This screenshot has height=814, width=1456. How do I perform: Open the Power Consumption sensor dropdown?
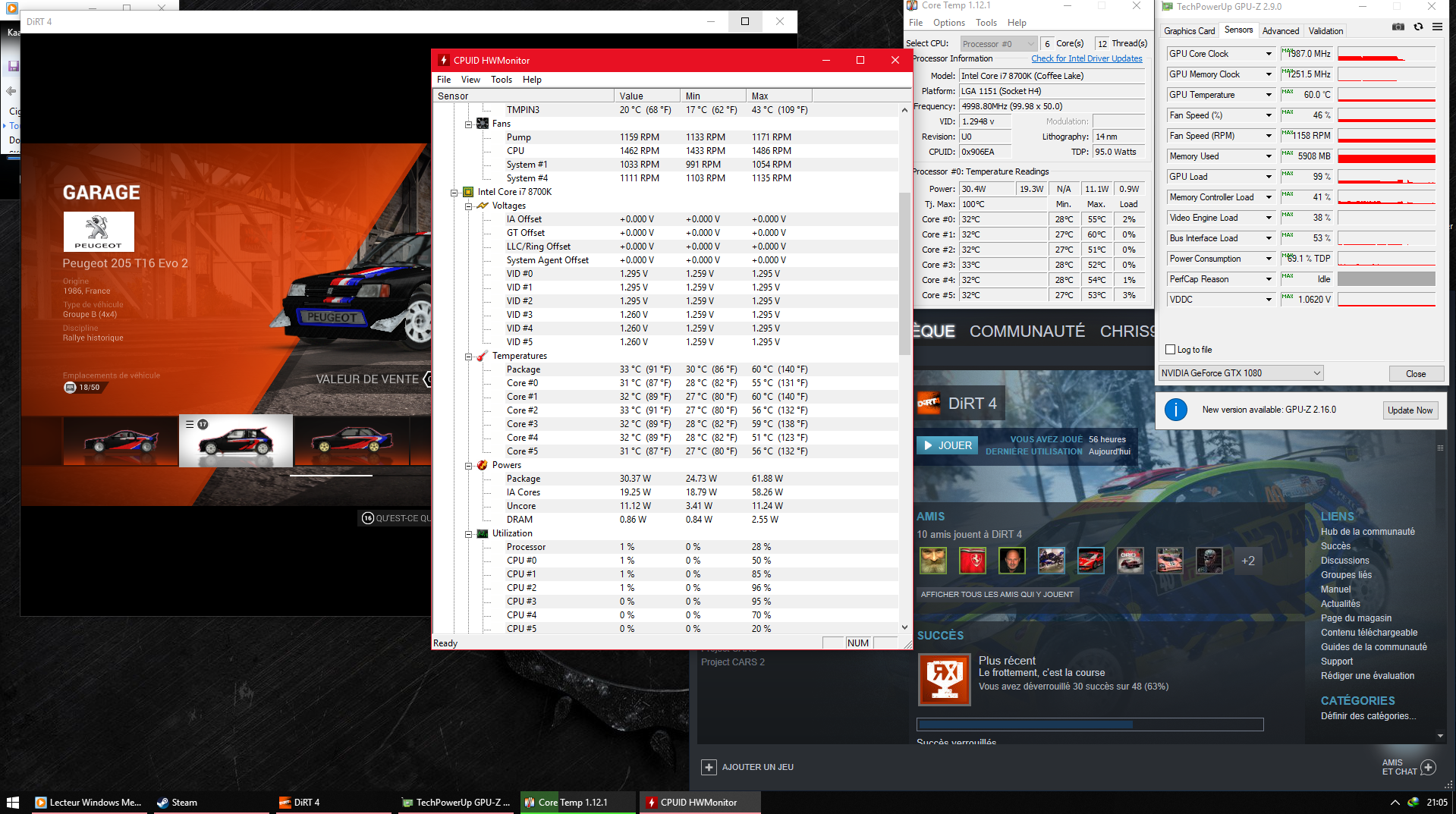tap(1269, 259)
